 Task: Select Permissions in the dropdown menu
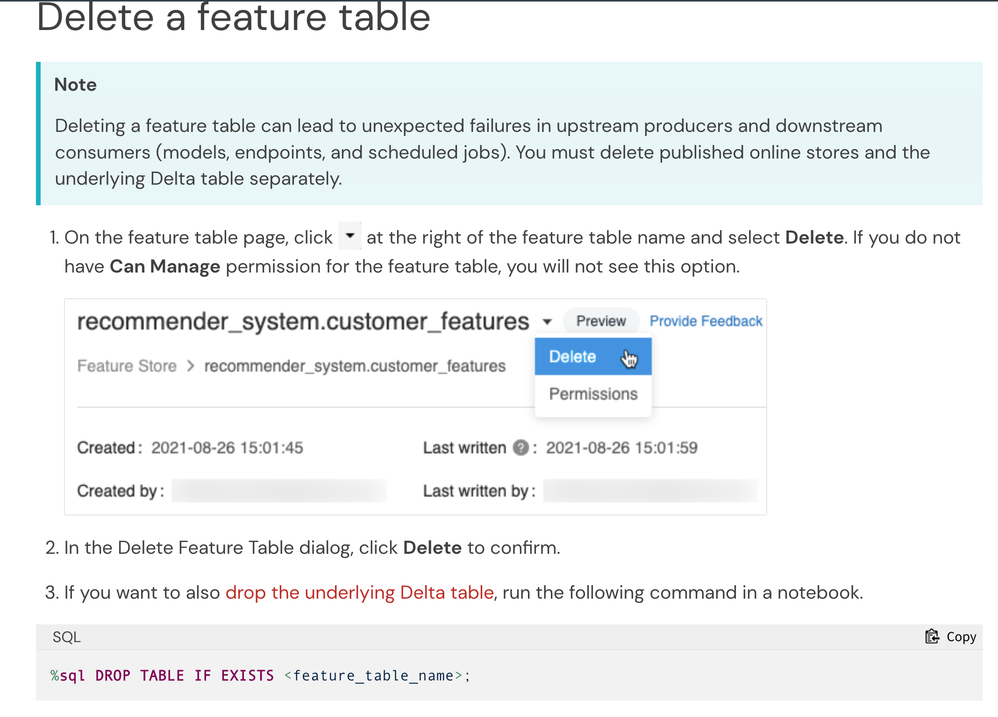[x=593, y=394]
